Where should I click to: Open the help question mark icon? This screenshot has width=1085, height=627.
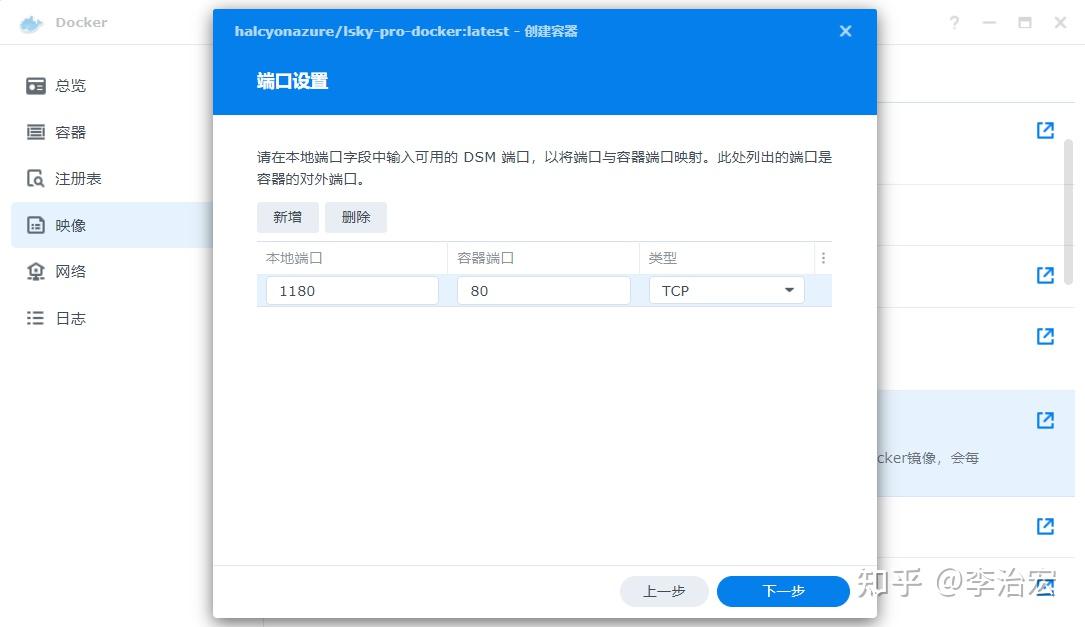coord(952,21)
